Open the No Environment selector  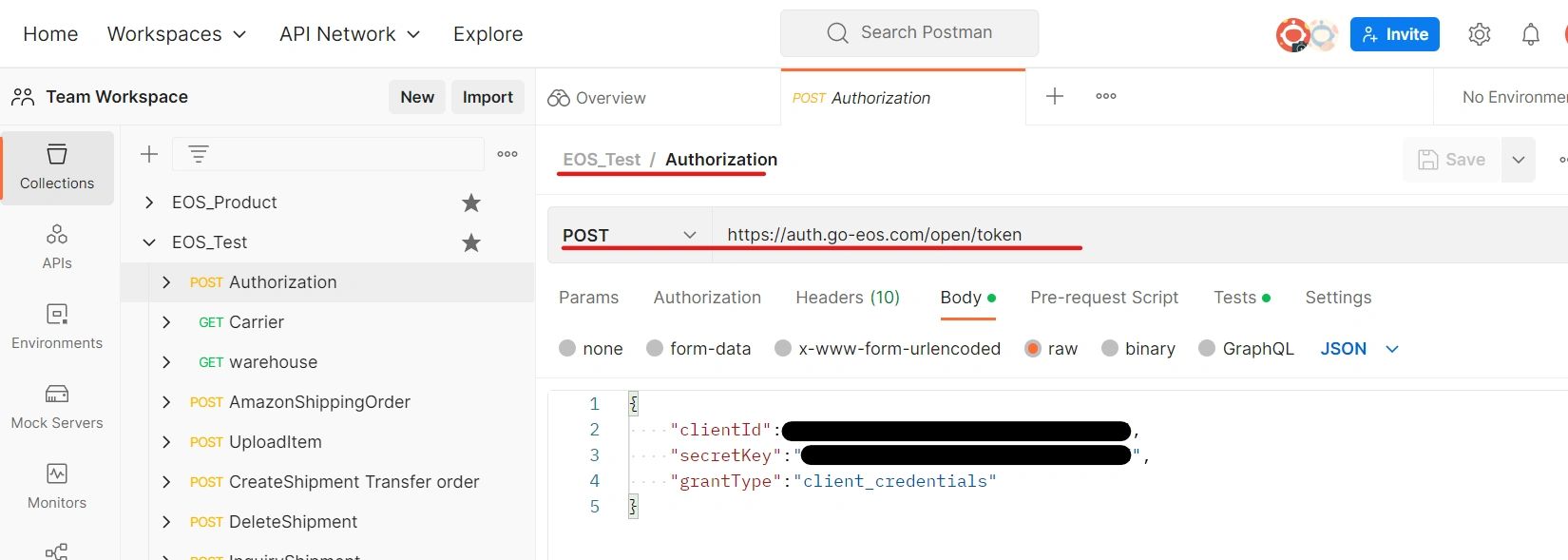coord(1515,97)
